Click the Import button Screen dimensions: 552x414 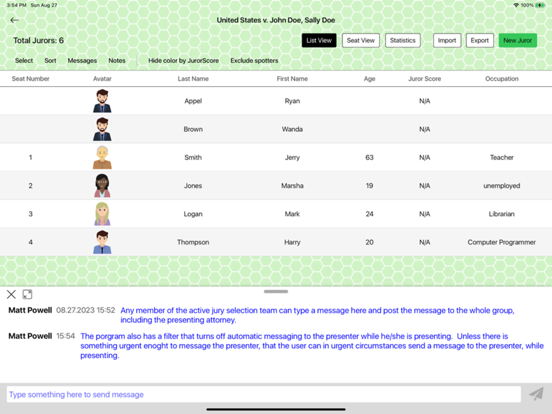[447, 40]
